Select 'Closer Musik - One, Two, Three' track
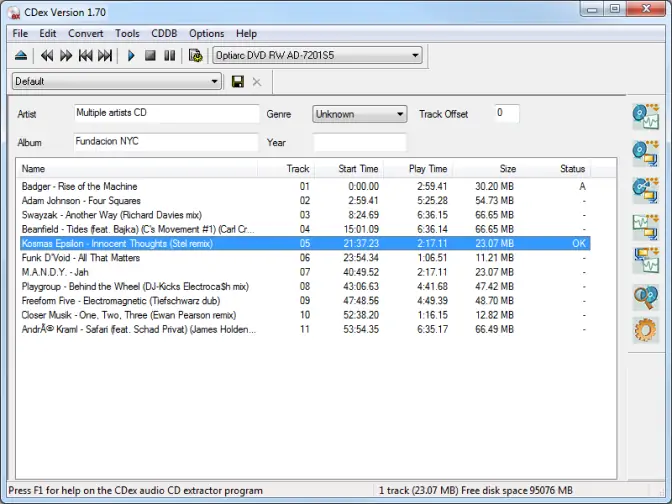 (305, 315)
